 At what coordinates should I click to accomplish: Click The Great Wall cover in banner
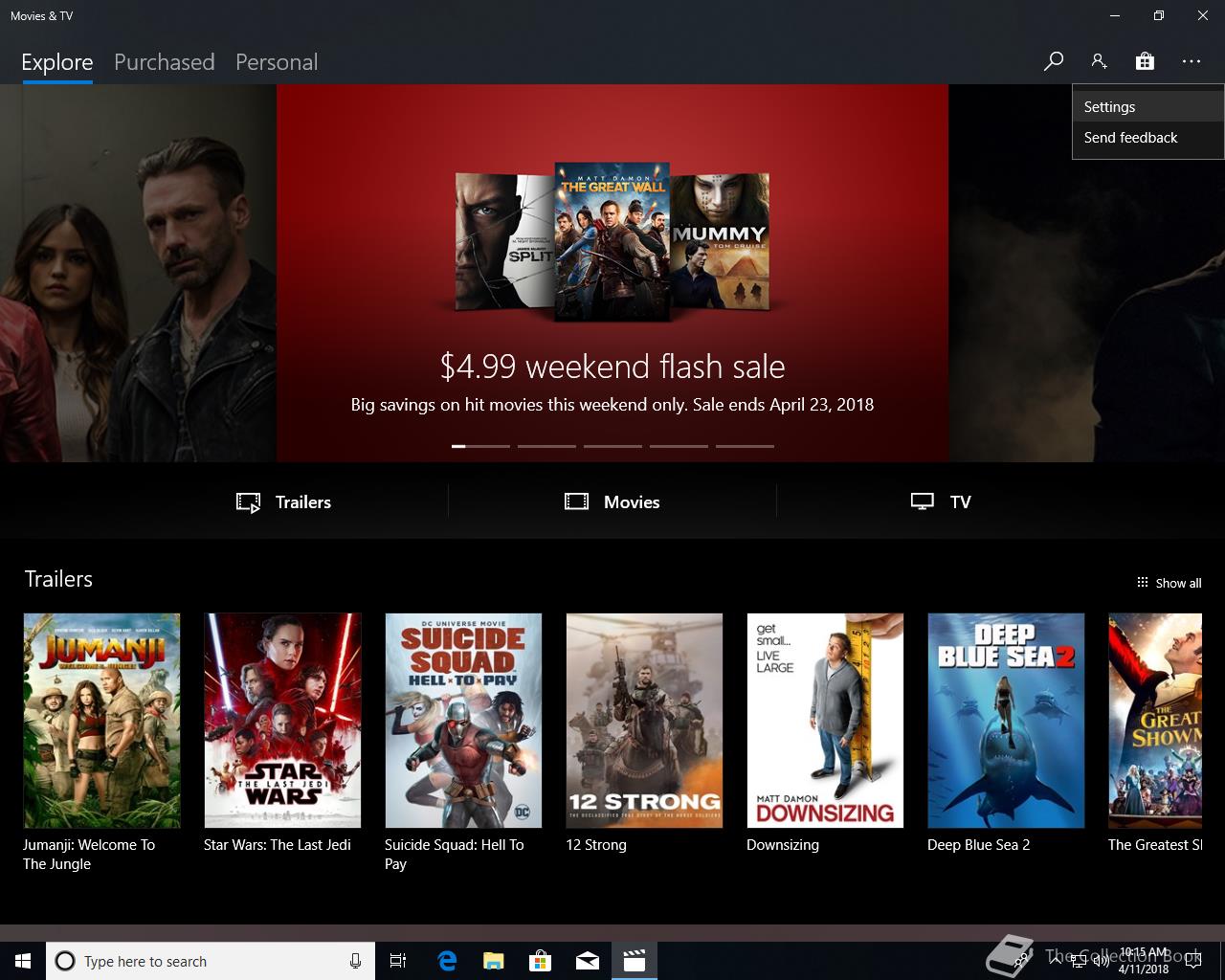(612, 241)
